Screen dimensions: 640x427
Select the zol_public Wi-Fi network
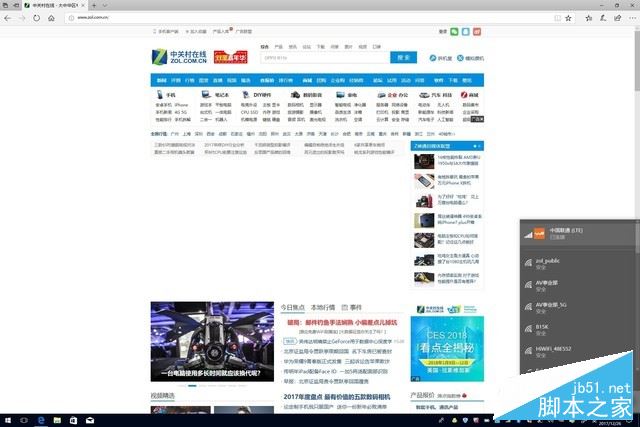577,263
